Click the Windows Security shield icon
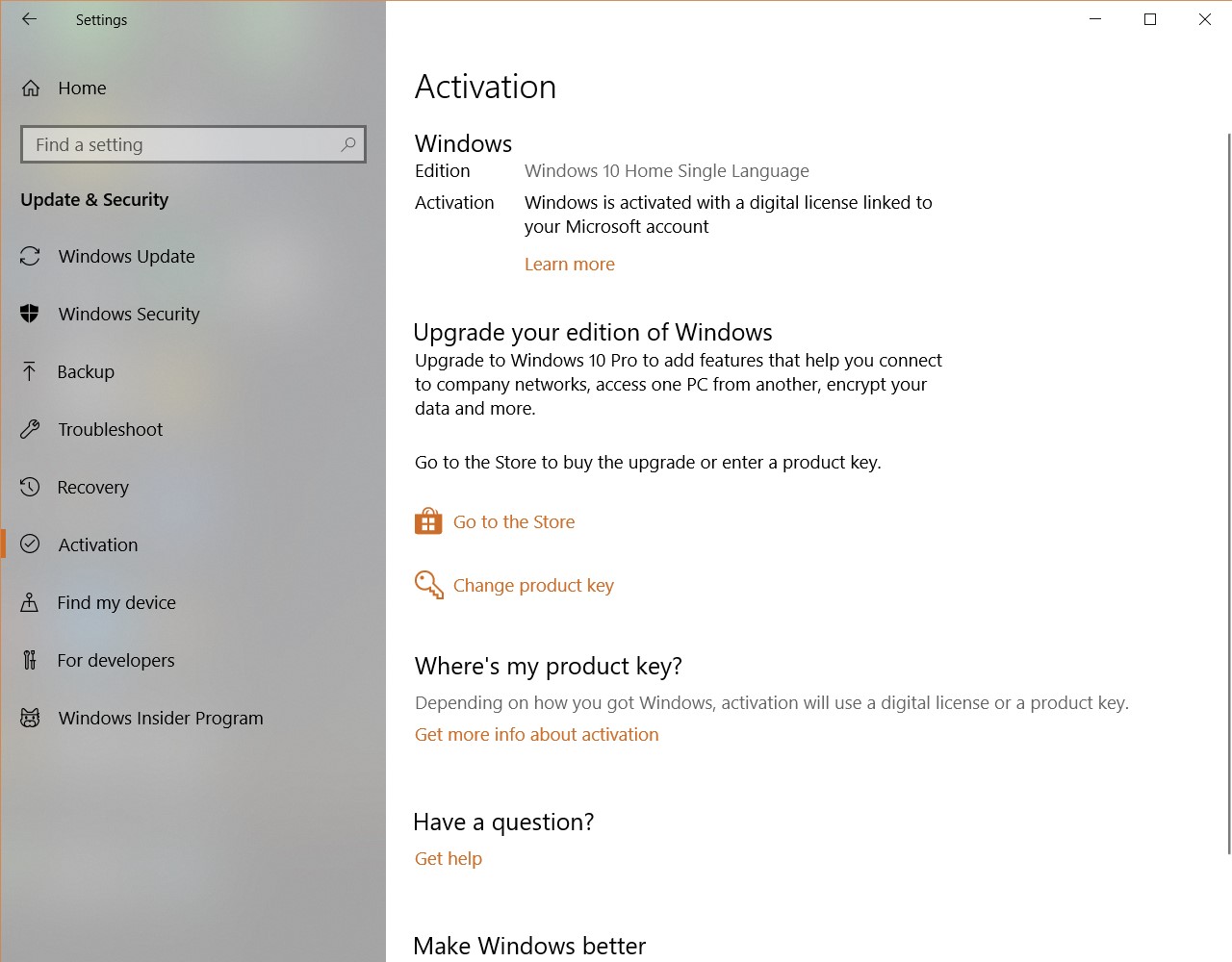This screenshot has height=962, width=1232. click(x=30, y=314)
